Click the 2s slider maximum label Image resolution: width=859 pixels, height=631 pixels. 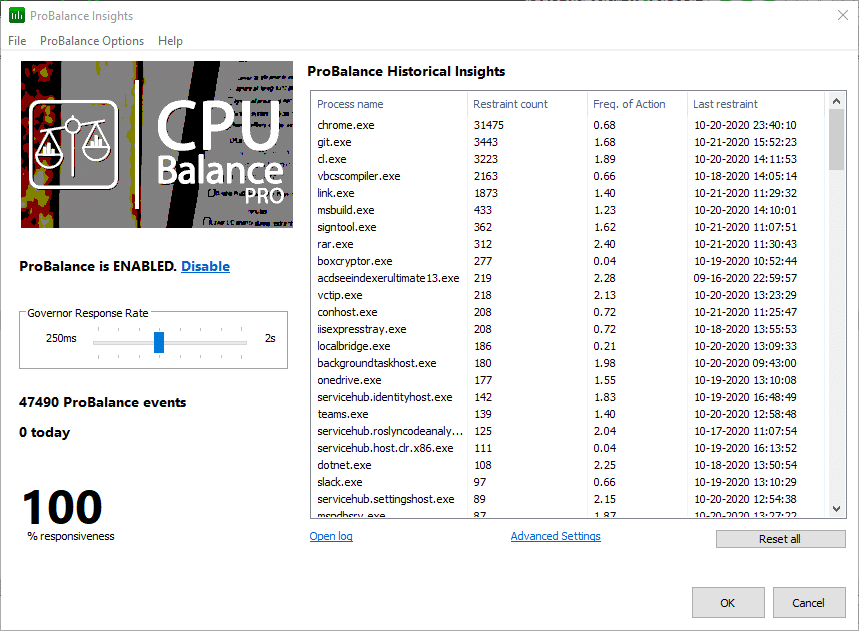coord(270,338)
